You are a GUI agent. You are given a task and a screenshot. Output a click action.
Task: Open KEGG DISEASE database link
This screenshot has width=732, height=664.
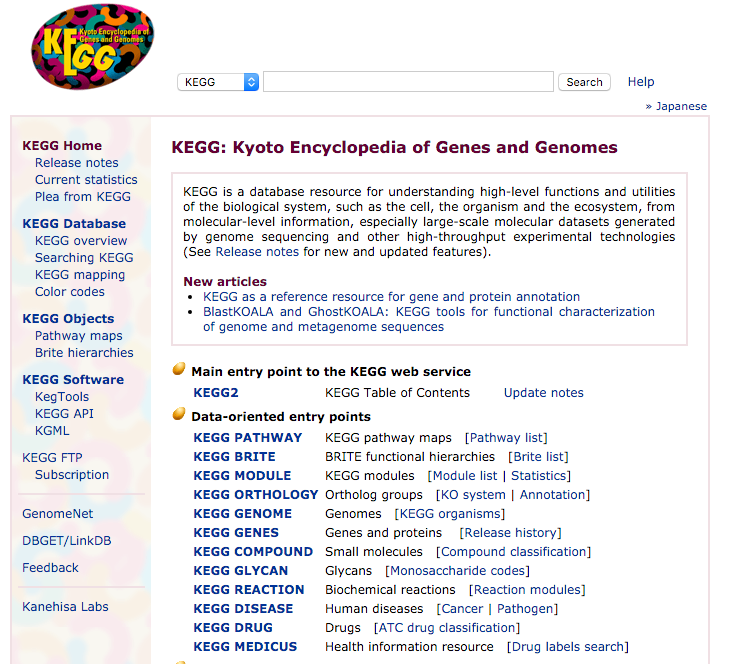point(243,609)
